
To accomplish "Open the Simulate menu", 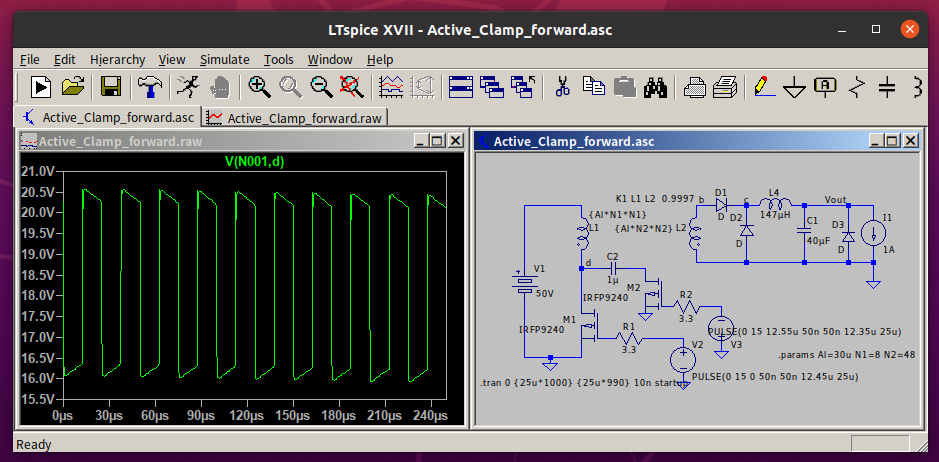I will coord(224,60).
